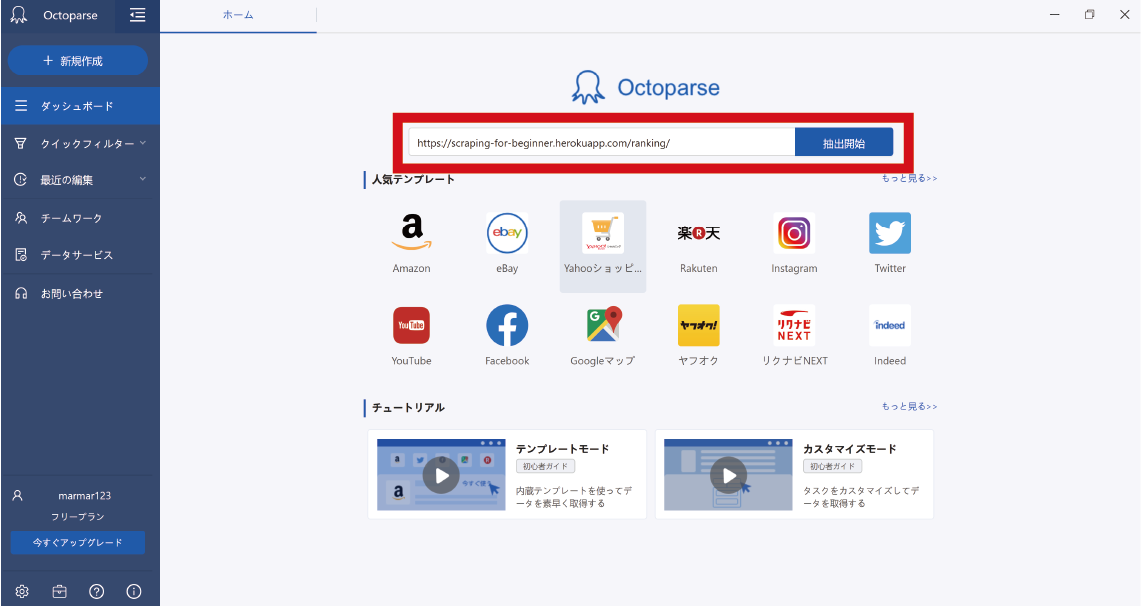Click the Octoparse logo in the sidebar header
The image size is (1141, 606).
(19, 15)
